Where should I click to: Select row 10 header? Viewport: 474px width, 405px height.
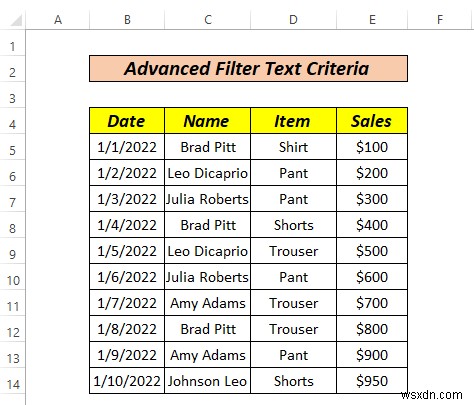click(13, 280)
